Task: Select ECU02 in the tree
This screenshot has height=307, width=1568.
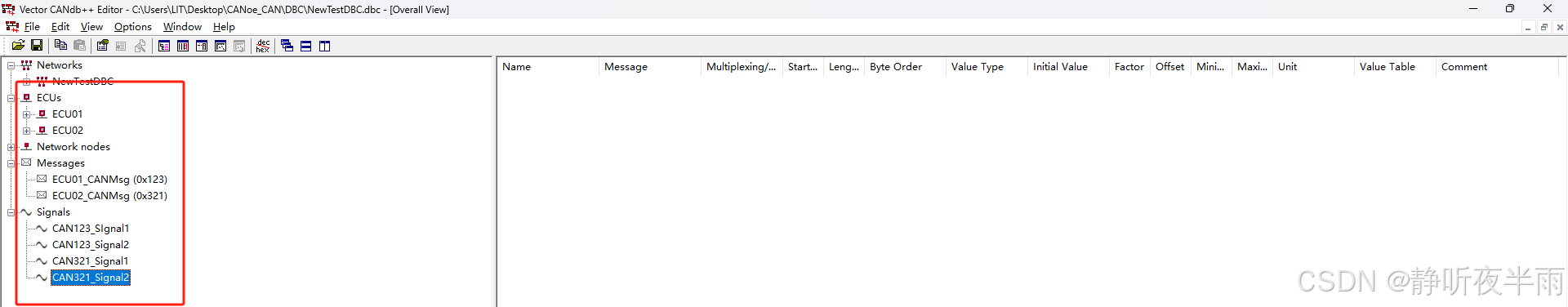Action: (68, 131)
